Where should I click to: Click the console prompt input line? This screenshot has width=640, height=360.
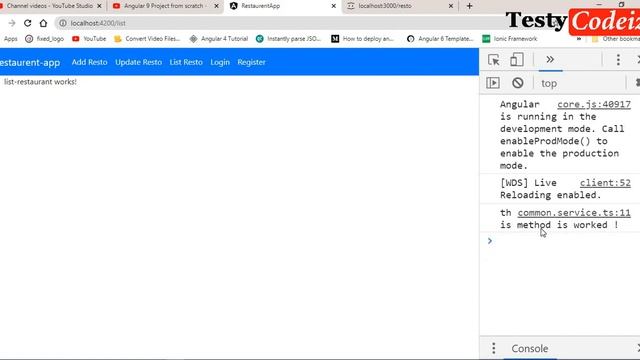pyautogui.click(x=565, y=241)
